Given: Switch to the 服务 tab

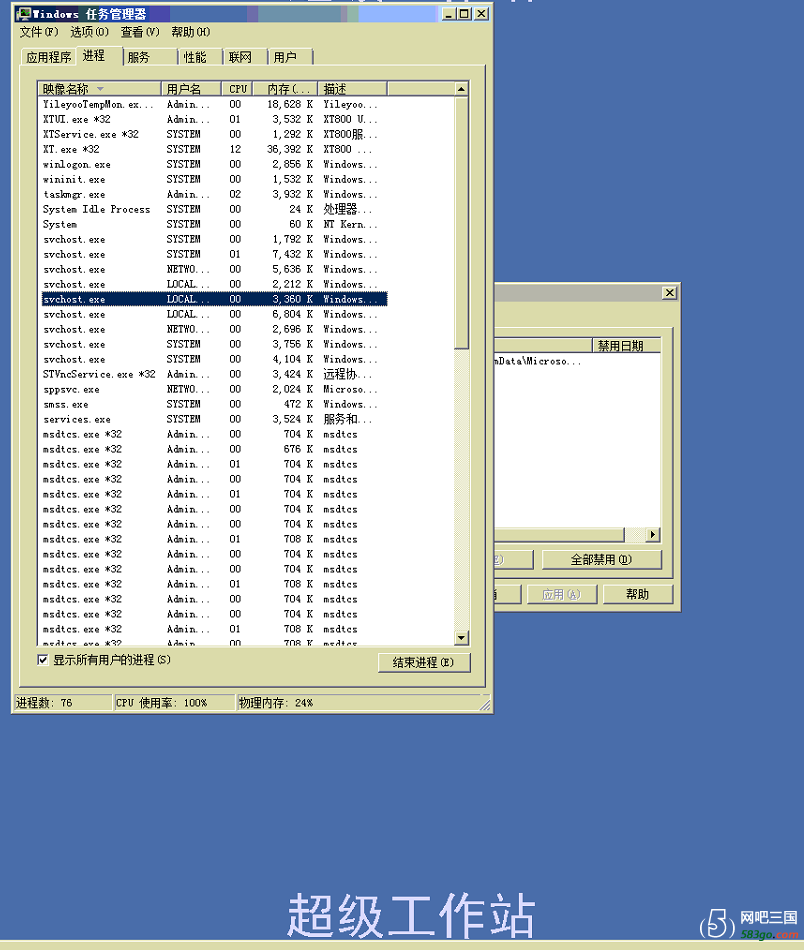Looking at the screenshot, I should [150, 57].
